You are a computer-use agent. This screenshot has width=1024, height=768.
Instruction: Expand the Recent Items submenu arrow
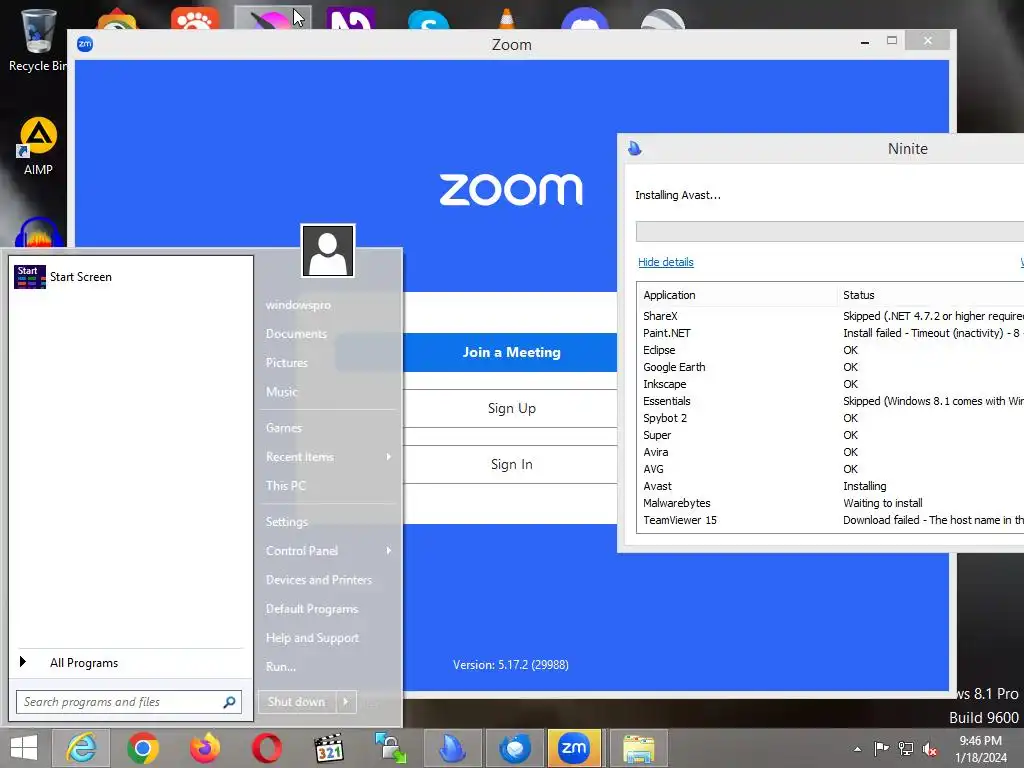tap(389, 456)
